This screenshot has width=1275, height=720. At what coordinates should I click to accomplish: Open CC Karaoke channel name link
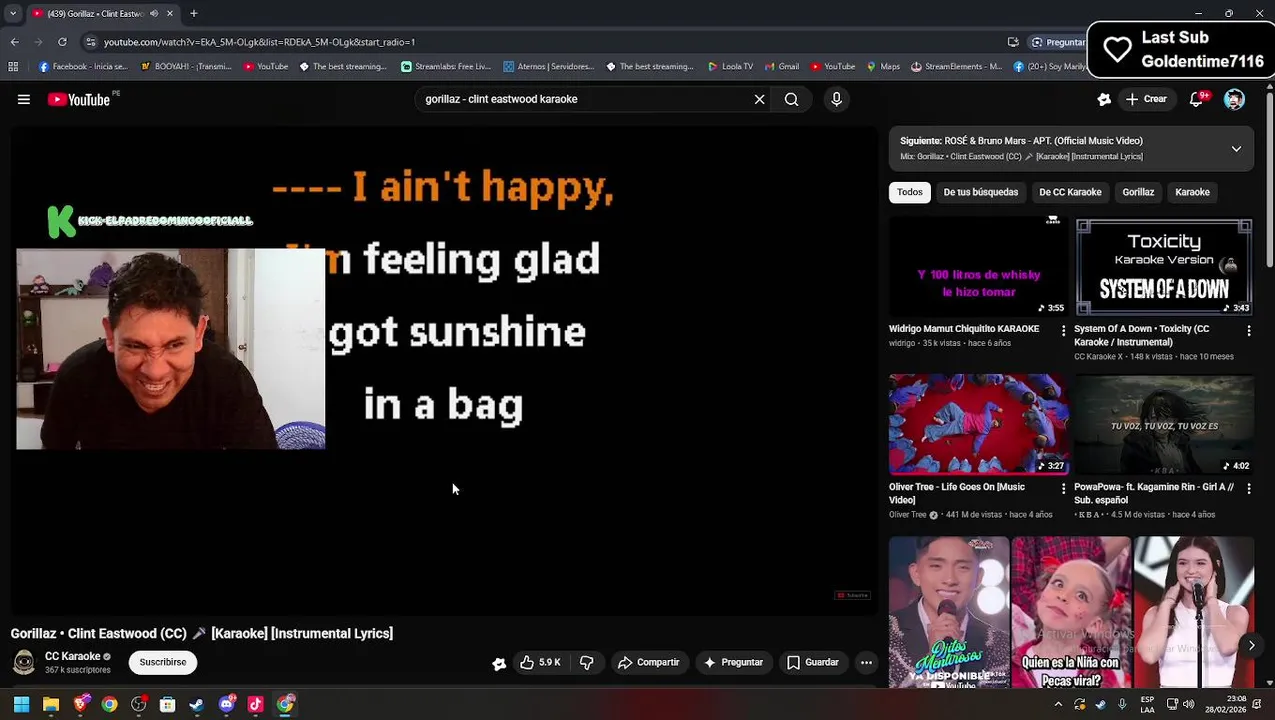(73, 656)
